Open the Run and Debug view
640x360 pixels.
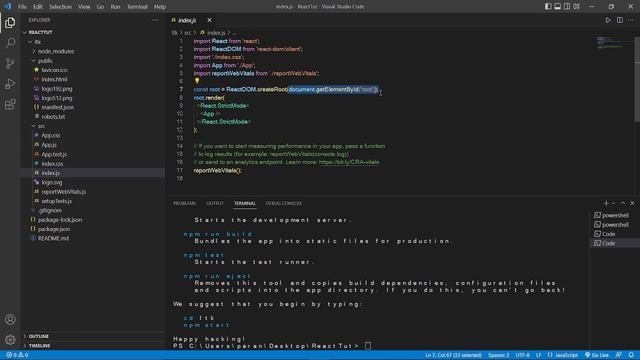tap(10, 84)
